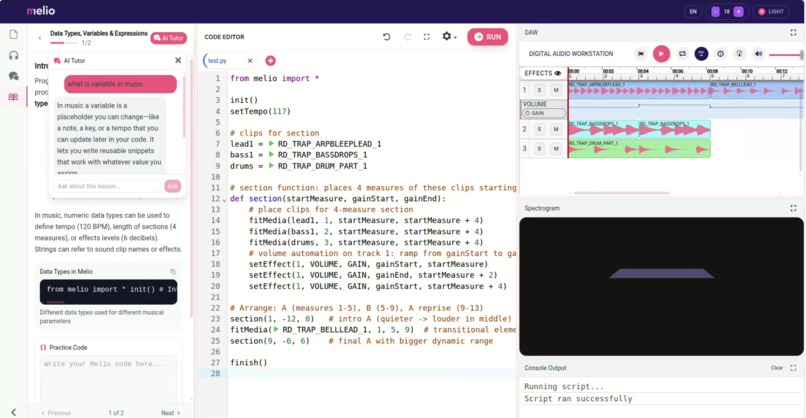Image resolution: width=806 pixels, height=418 pixels.
Task: Expand the DAW panel to fullscreen
Action: click(793, 32)
